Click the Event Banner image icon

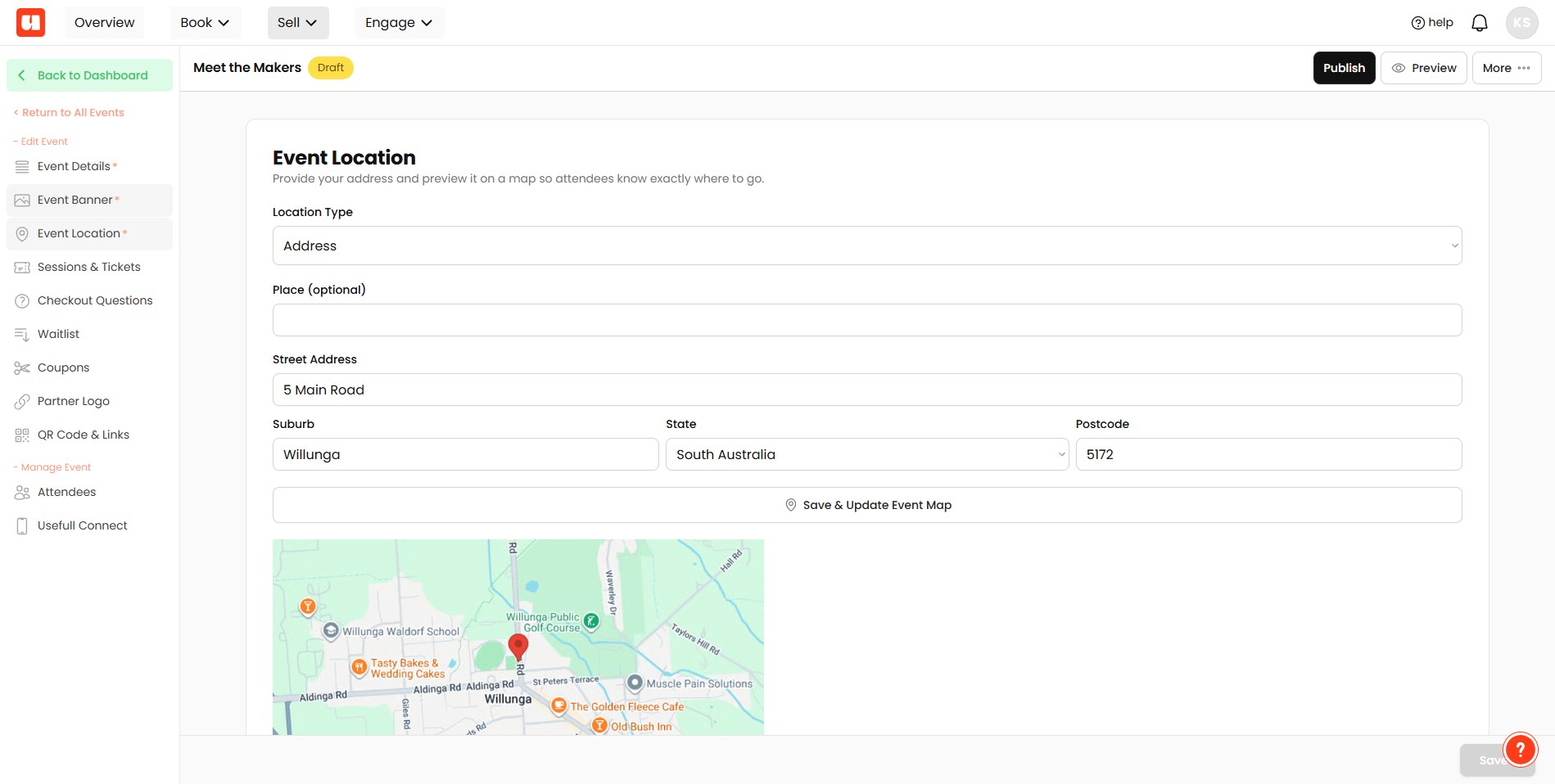tap(22, 201)
